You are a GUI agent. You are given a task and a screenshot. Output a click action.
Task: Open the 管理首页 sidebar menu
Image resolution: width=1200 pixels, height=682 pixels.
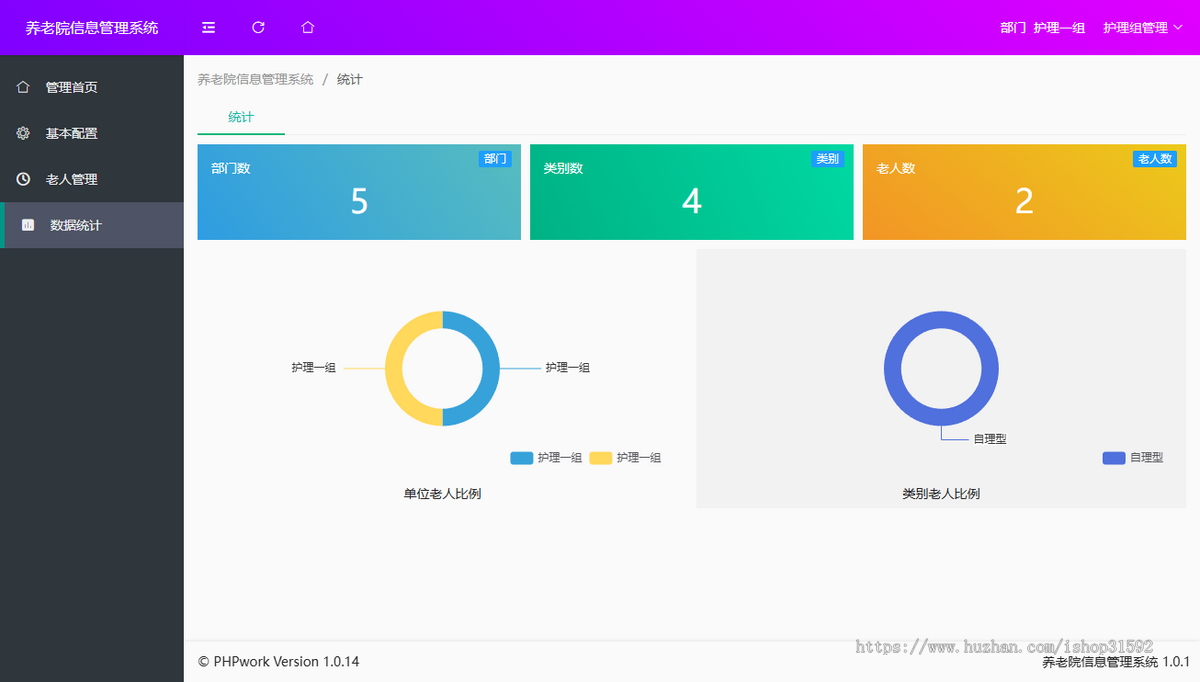pyautogui.click(x=92, y=87)
